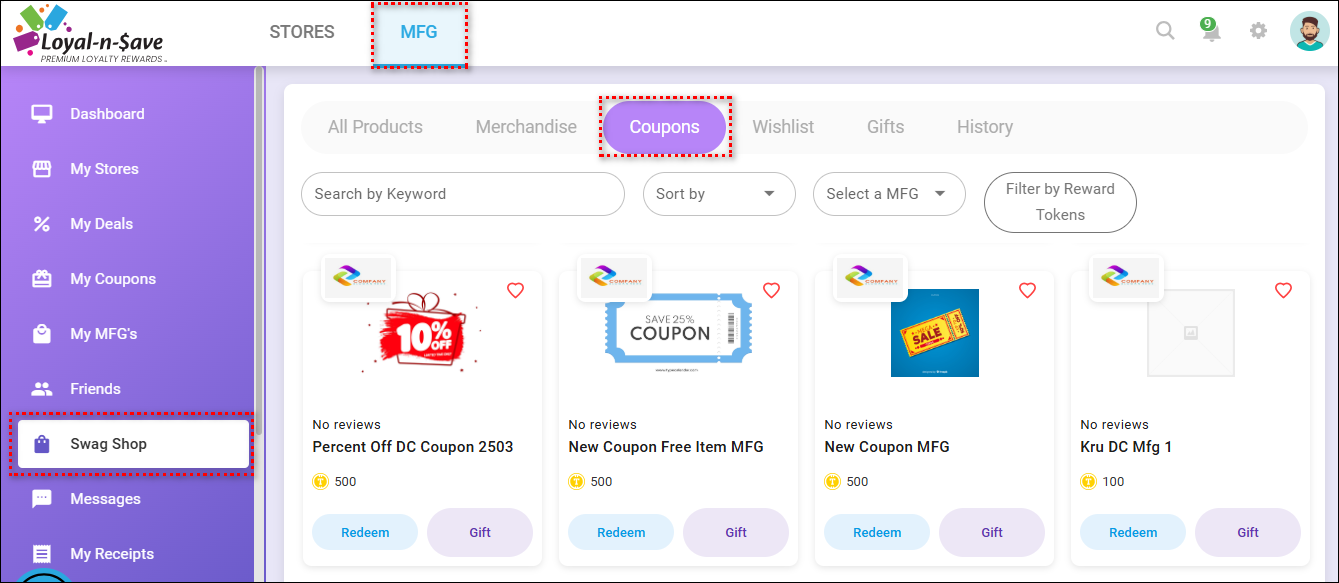Image resolution: width=1339 pixels, height=583 pixels.
Task: Focus the Search by Keyword field
Action: click(x=462, y=194)
